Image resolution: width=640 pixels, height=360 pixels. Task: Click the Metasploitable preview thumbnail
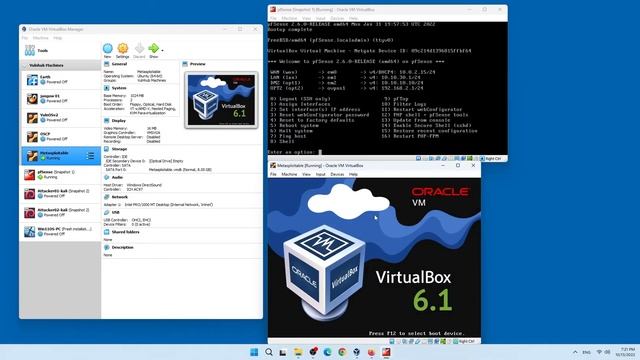coord(221,100)
